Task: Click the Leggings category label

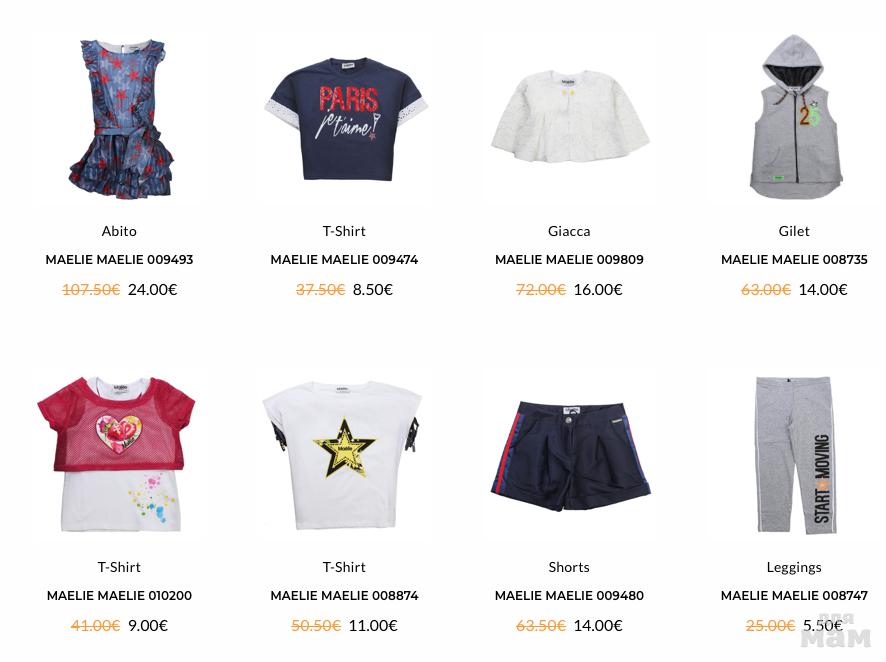Action: coord(794,568)
